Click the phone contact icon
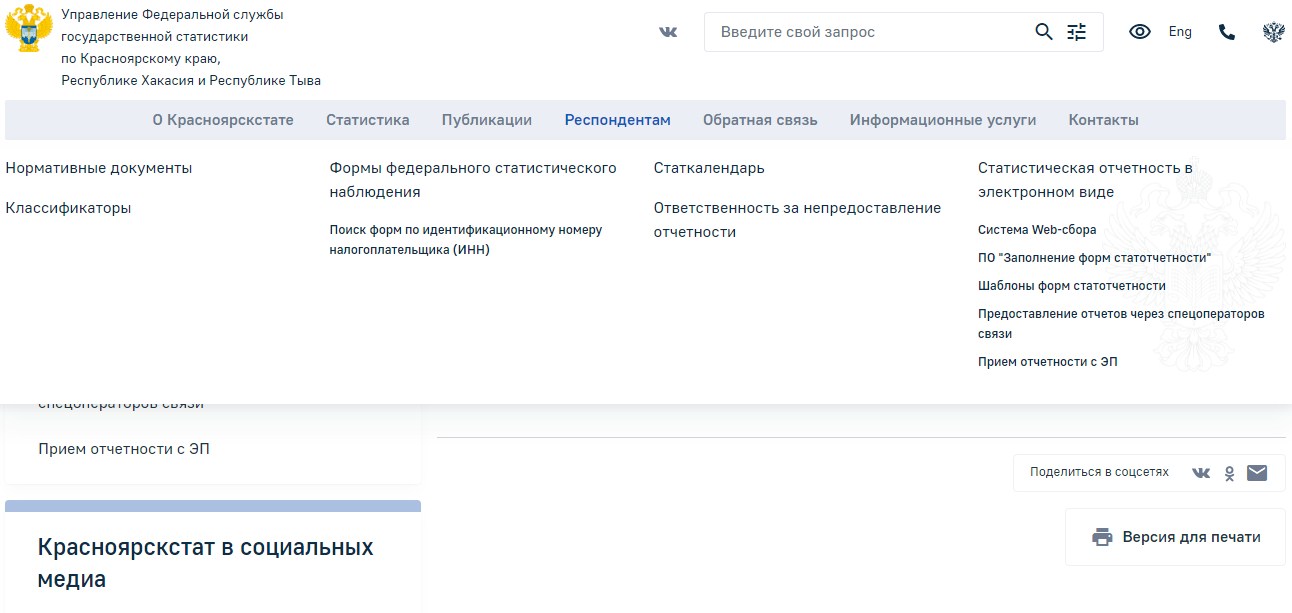This screenshot has height=613, width=1292. (x=1227, y=32)
